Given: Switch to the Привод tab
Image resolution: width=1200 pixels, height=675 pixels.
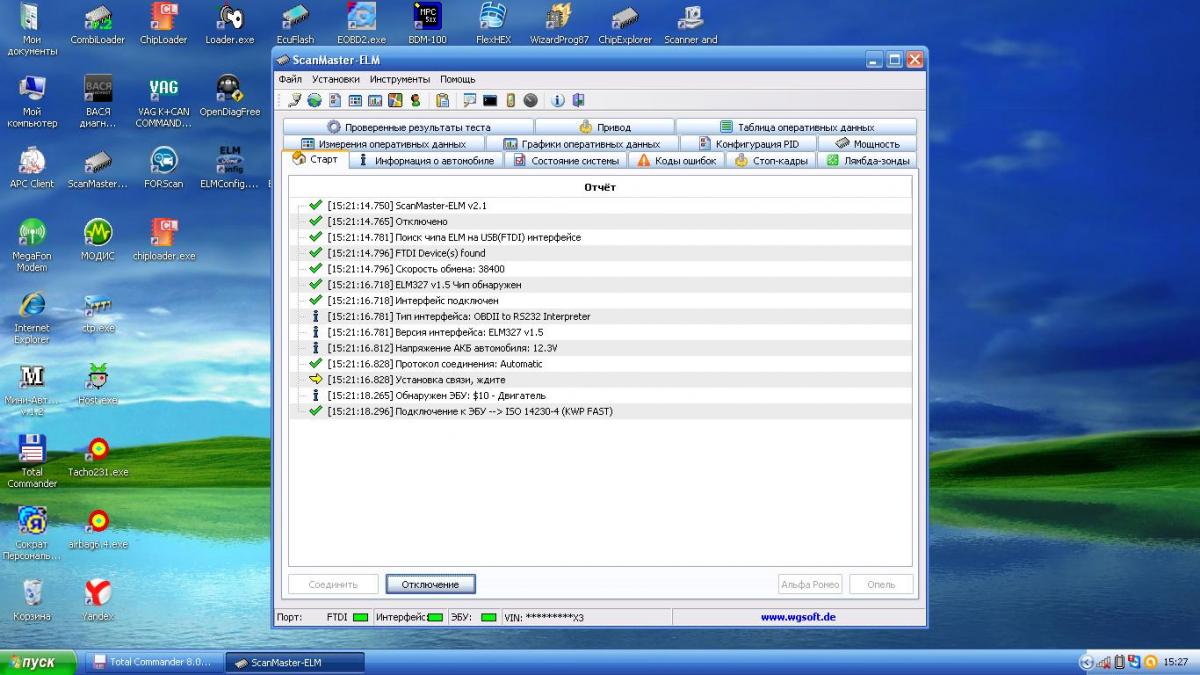Looking at the screenshot, I should click(x=605, y=127).
